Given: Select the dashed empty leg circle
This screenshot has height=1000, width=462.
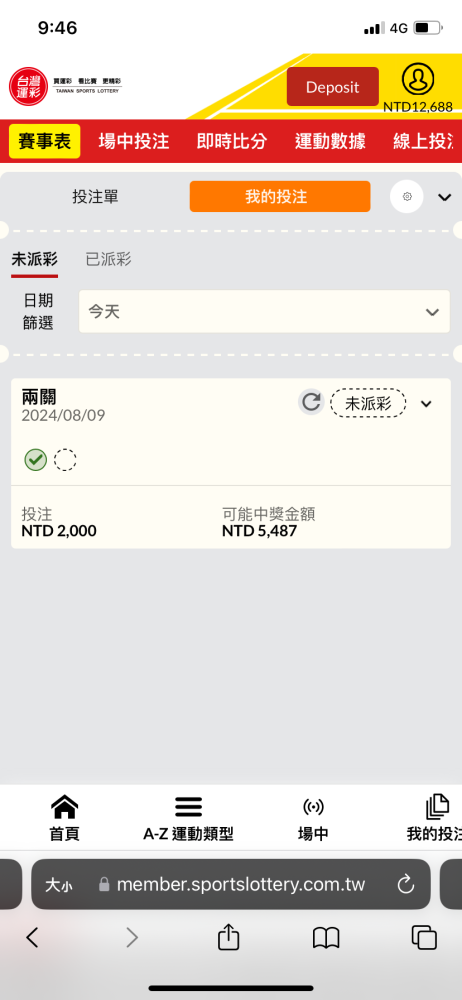Looking at the screenshot, I should coord(65,459).
